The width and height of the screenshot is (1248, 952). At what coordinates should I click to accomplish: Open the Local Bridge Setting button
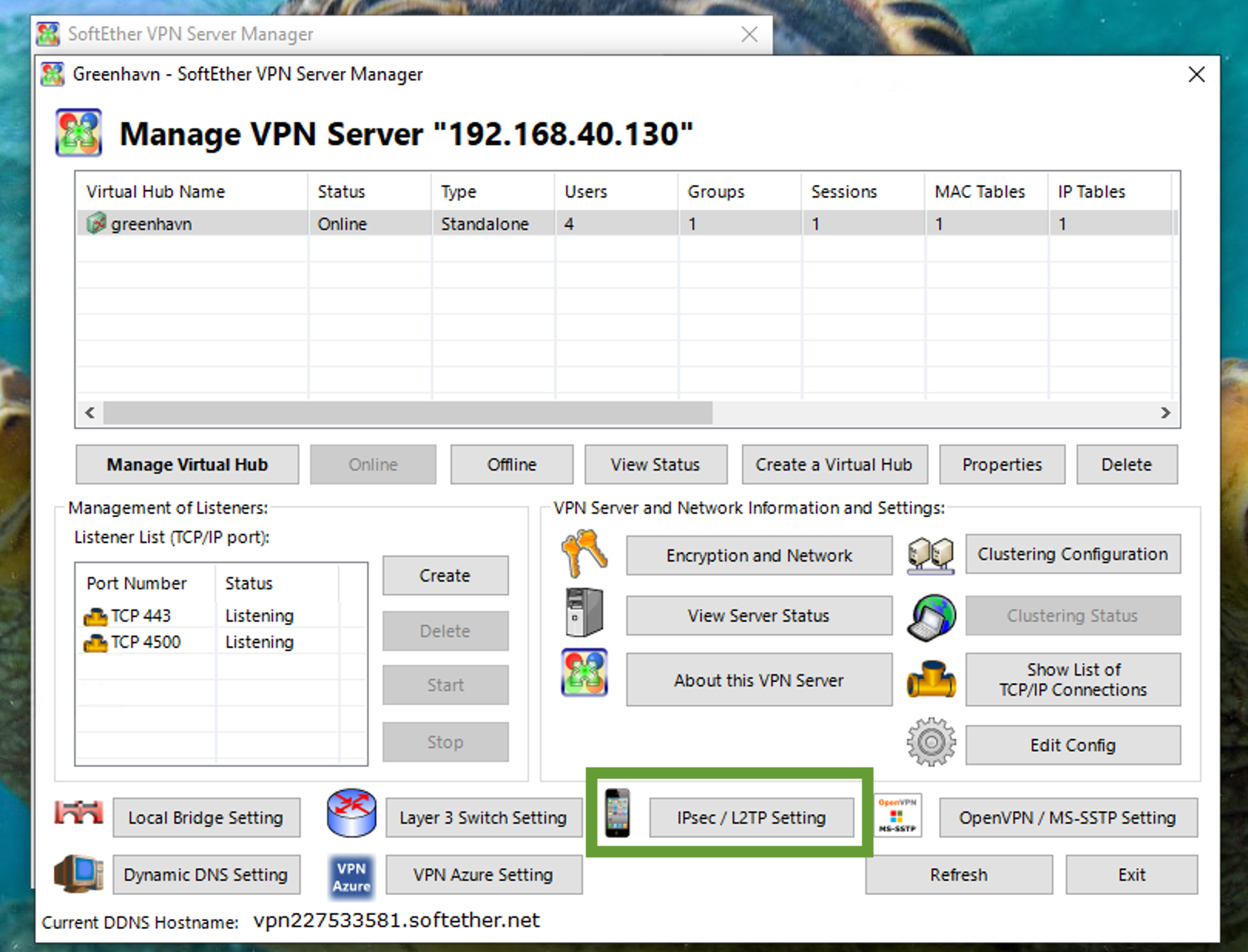click(206, 818)
